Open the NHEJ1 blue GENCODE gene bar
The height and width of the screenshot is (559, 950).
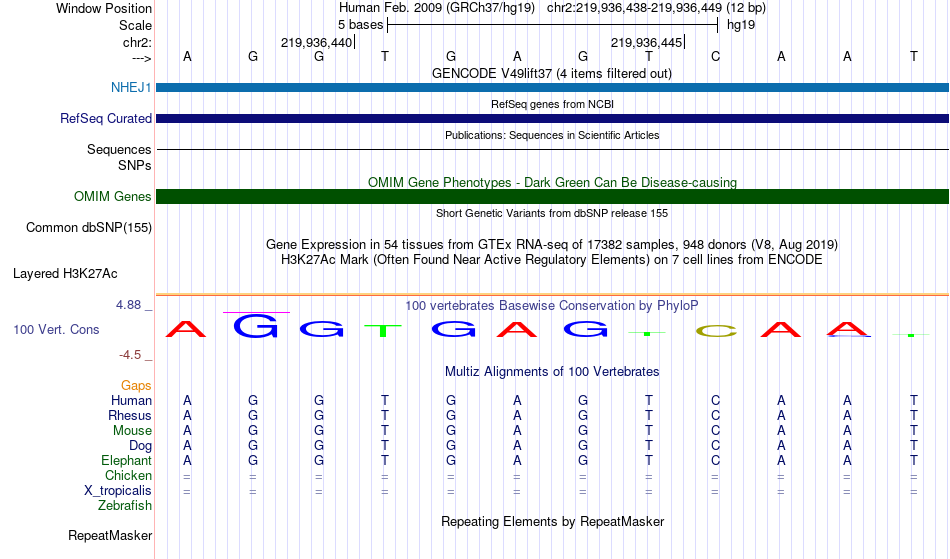pos(553,87)
